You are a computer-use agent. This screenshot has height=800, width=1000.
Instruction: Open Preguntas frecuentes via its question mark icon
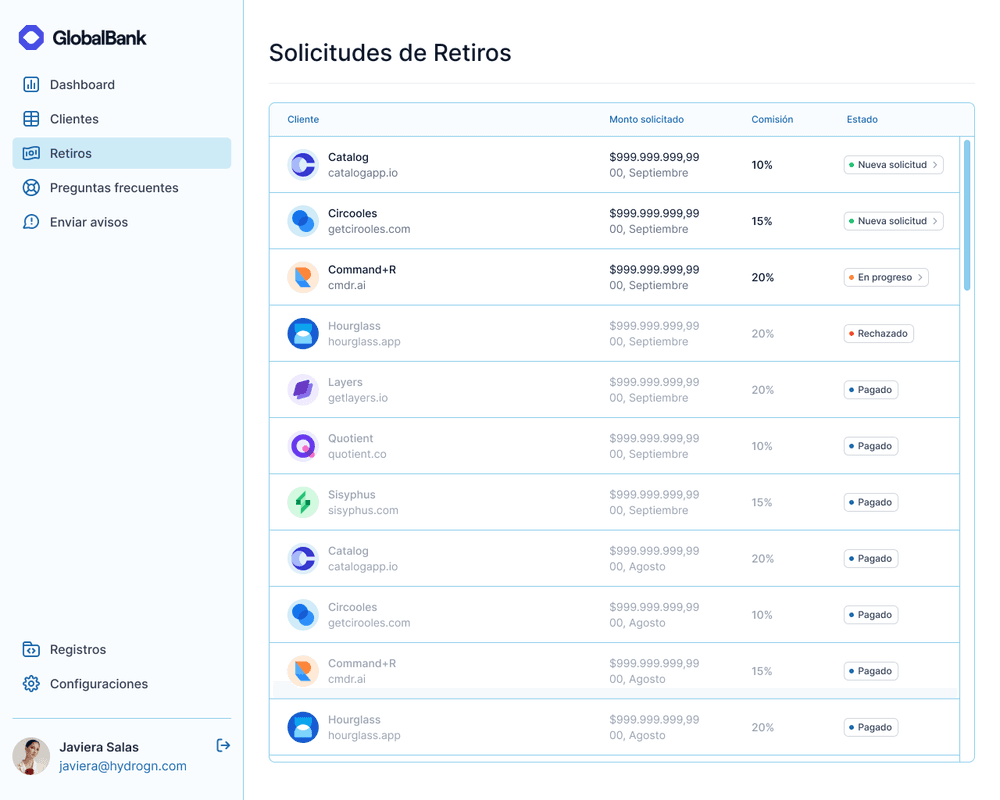click(x=31, y=187)
